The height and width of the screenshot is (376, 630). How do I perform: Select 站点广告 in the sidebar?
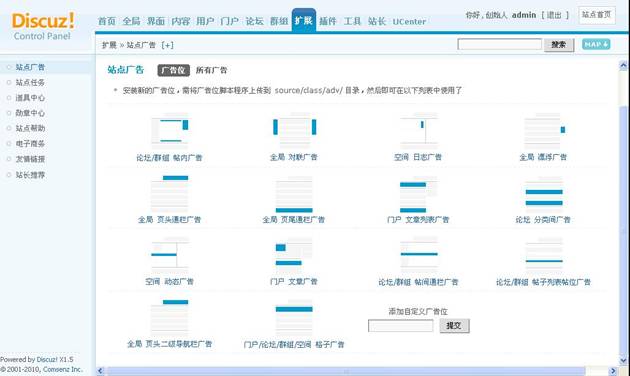pyautogui.click(x=30, y=67)
